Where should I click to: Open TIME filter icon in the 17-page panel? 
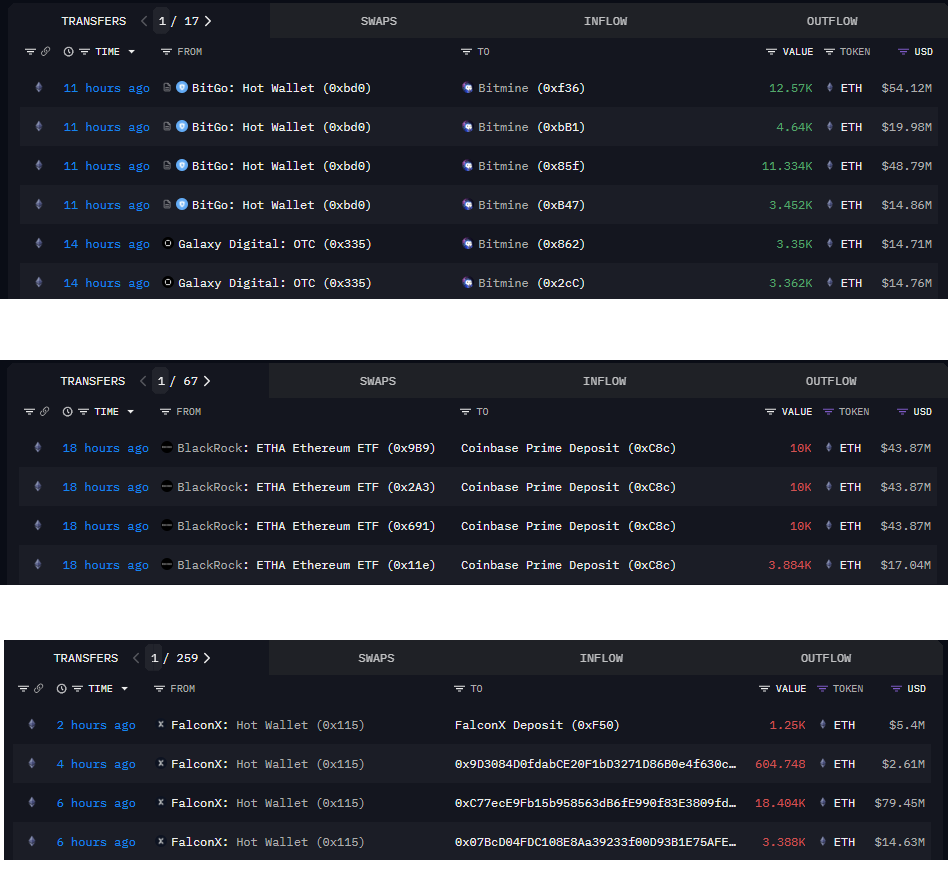coord(84,52)
